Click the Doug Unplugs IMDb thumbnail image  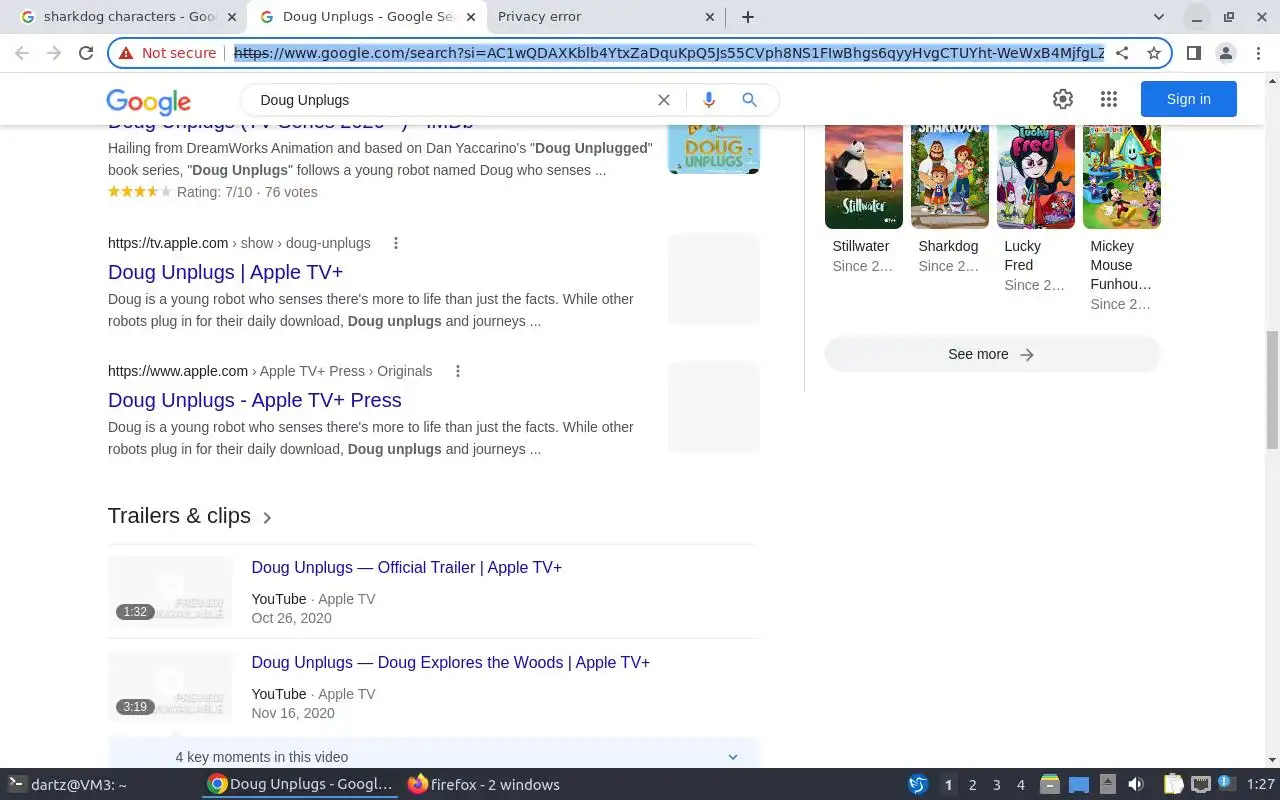point(714,148)
